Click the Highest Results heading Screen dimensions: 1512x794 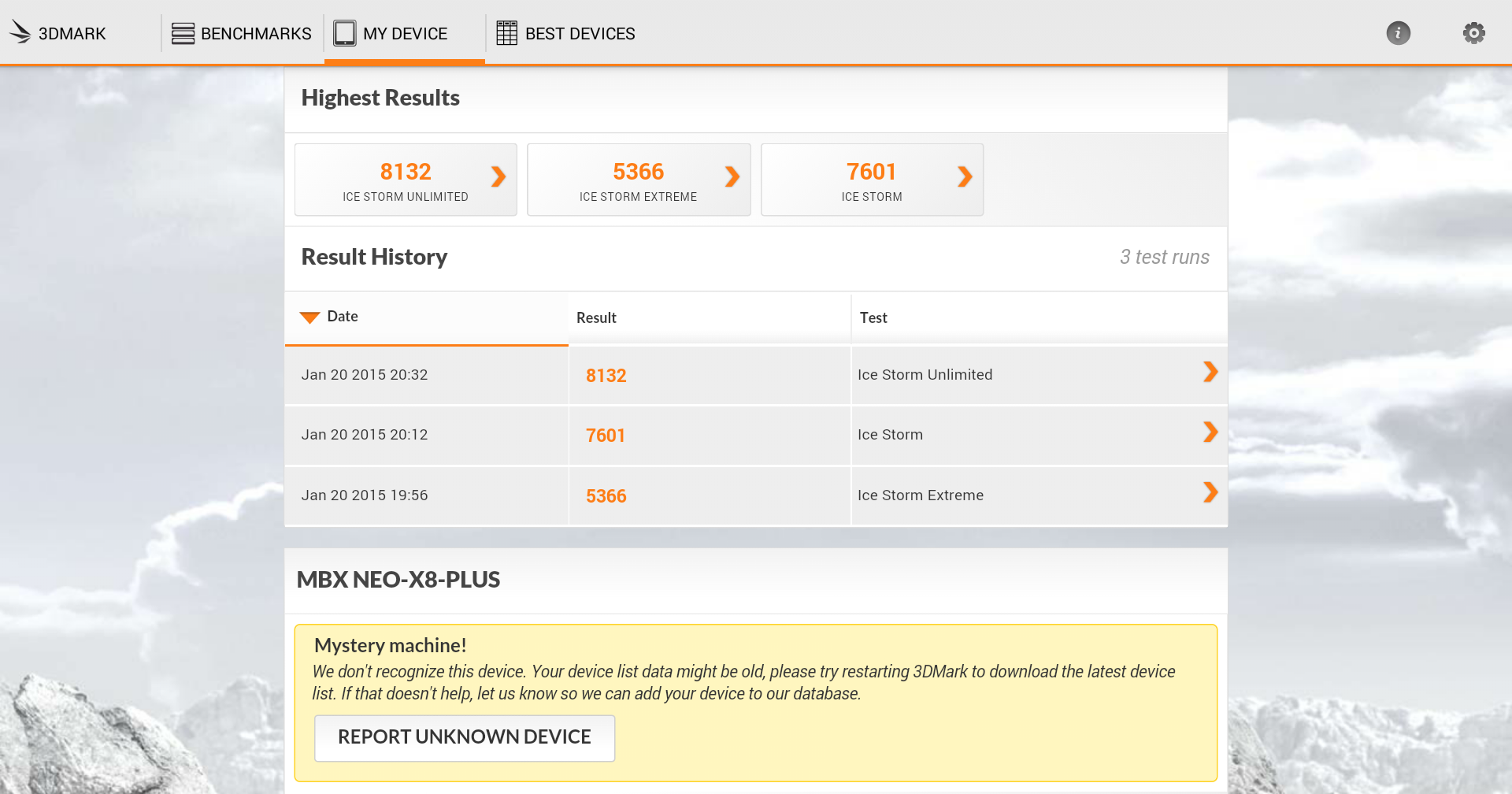point(380,98)
